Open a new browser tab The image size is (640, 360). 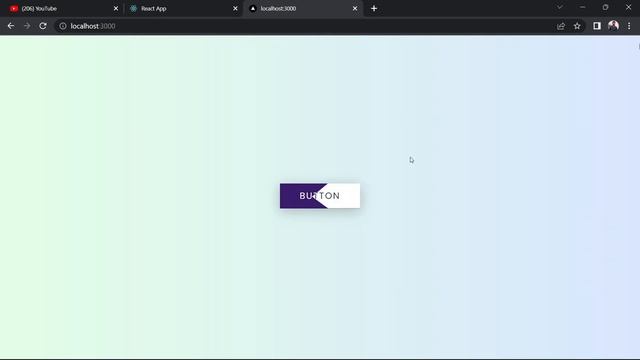tap(374, 9)
